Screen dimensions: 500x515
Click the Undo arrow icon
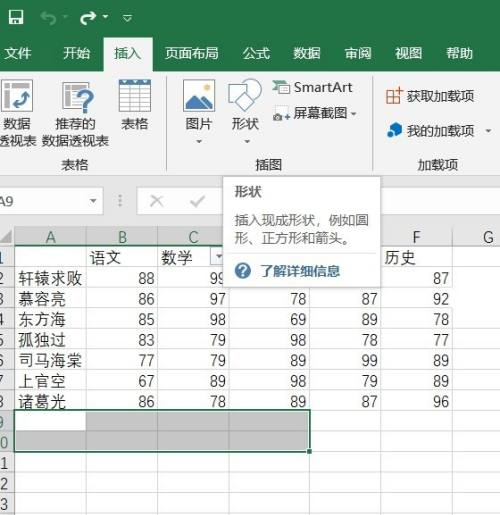[49, 18]
